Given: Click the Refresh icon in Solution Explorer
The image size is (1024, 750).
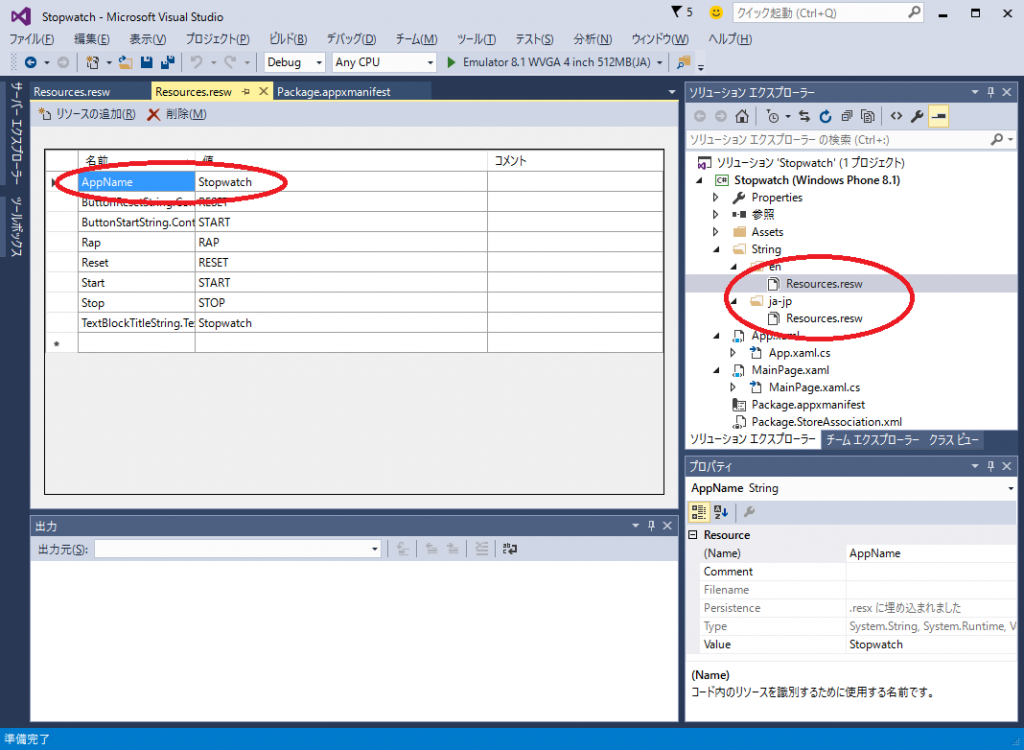Looking at the screenshot, I should pyautogui.click(x=825, y=116).
